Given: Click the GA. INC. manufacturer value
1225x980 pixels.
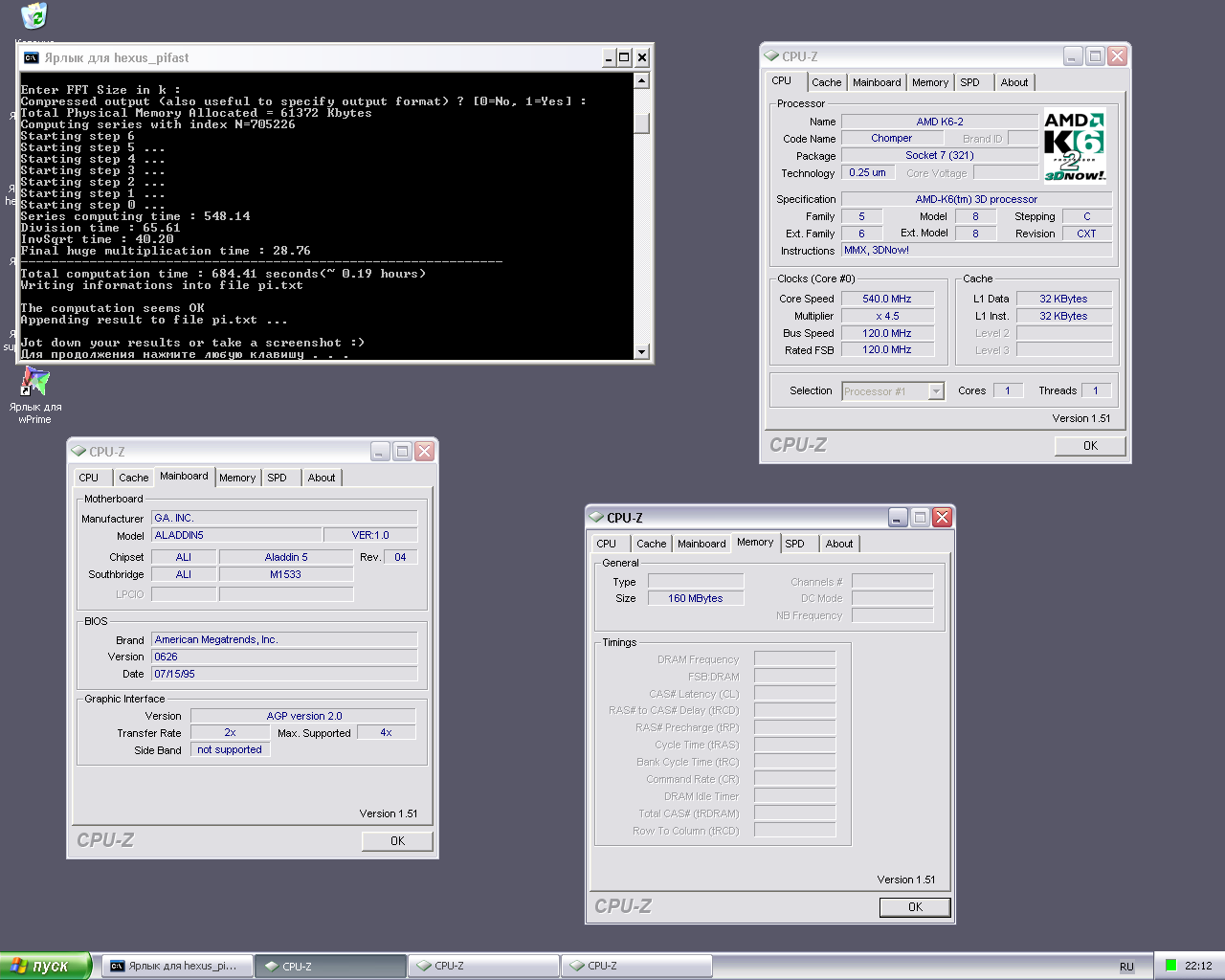Looking at the screenshot, I should 284,518.
